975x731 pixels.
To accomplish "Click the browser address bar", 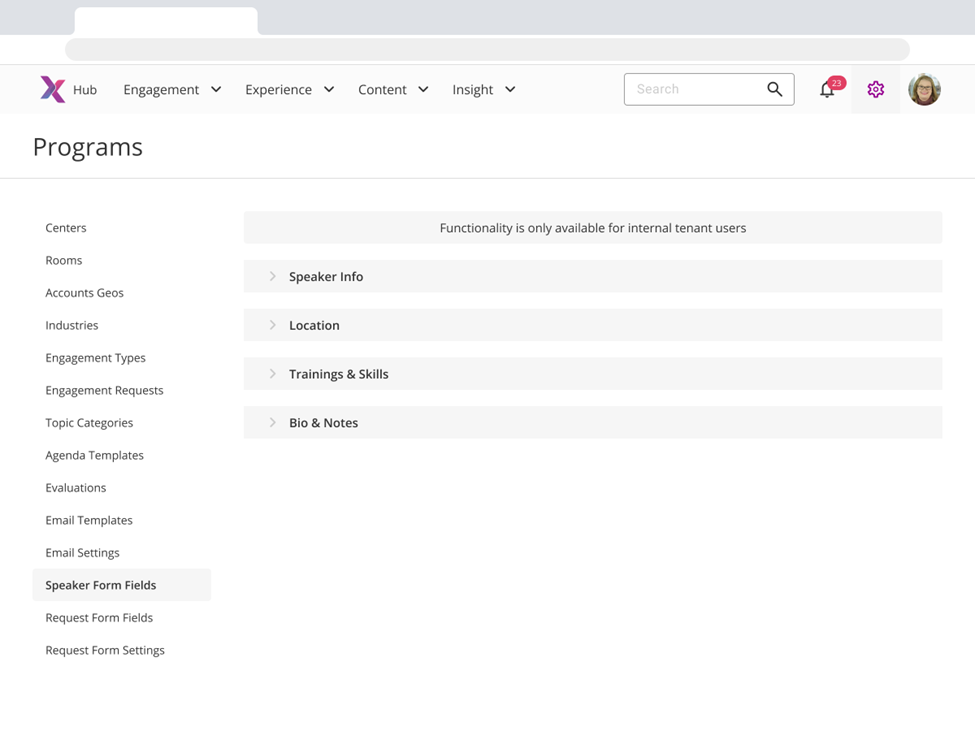I will coord(487,49).
